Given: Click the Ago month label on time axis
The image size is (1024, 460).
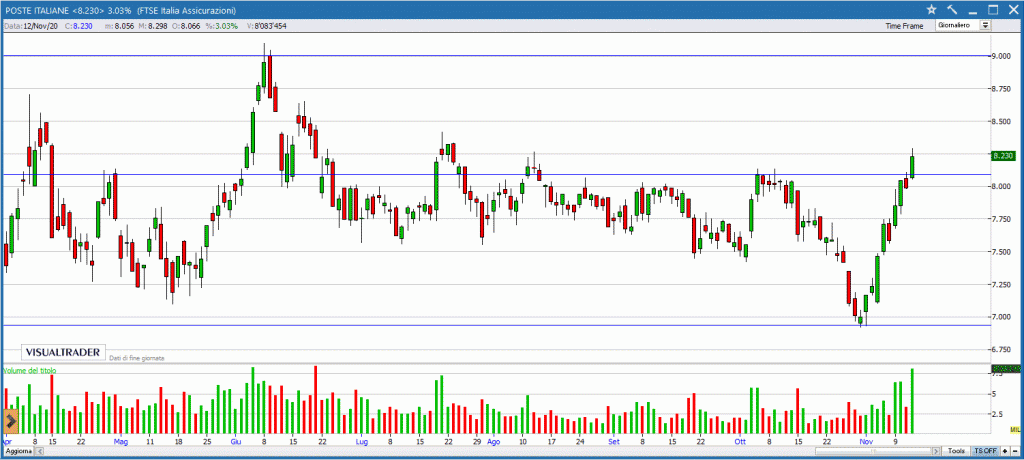Looking at the screenshot, I should tap(494, 441).
